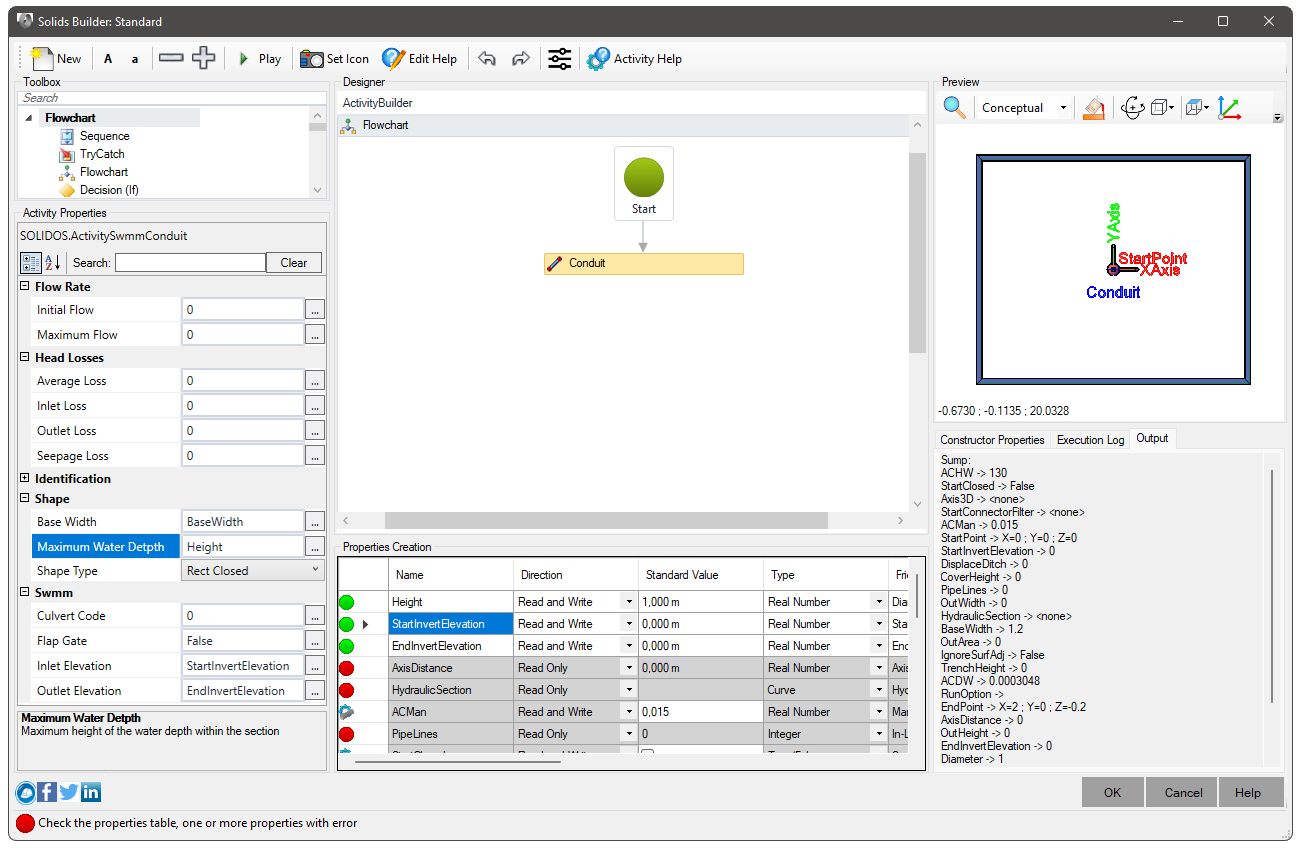
Task: Click the round blue logo icon beside Facebook
Action: [26, 793]
